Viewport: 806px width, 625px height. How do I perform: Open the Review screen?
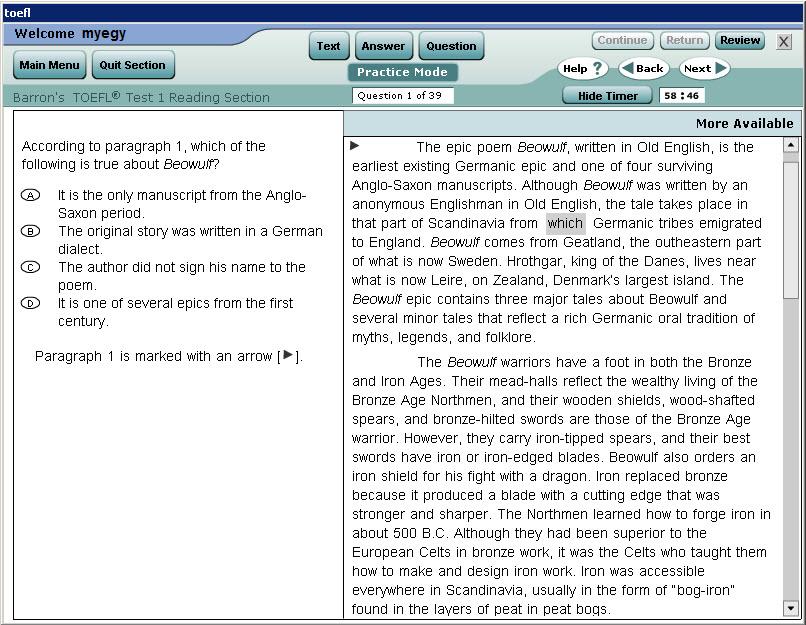pyautogui.click(x=740, y=41)
